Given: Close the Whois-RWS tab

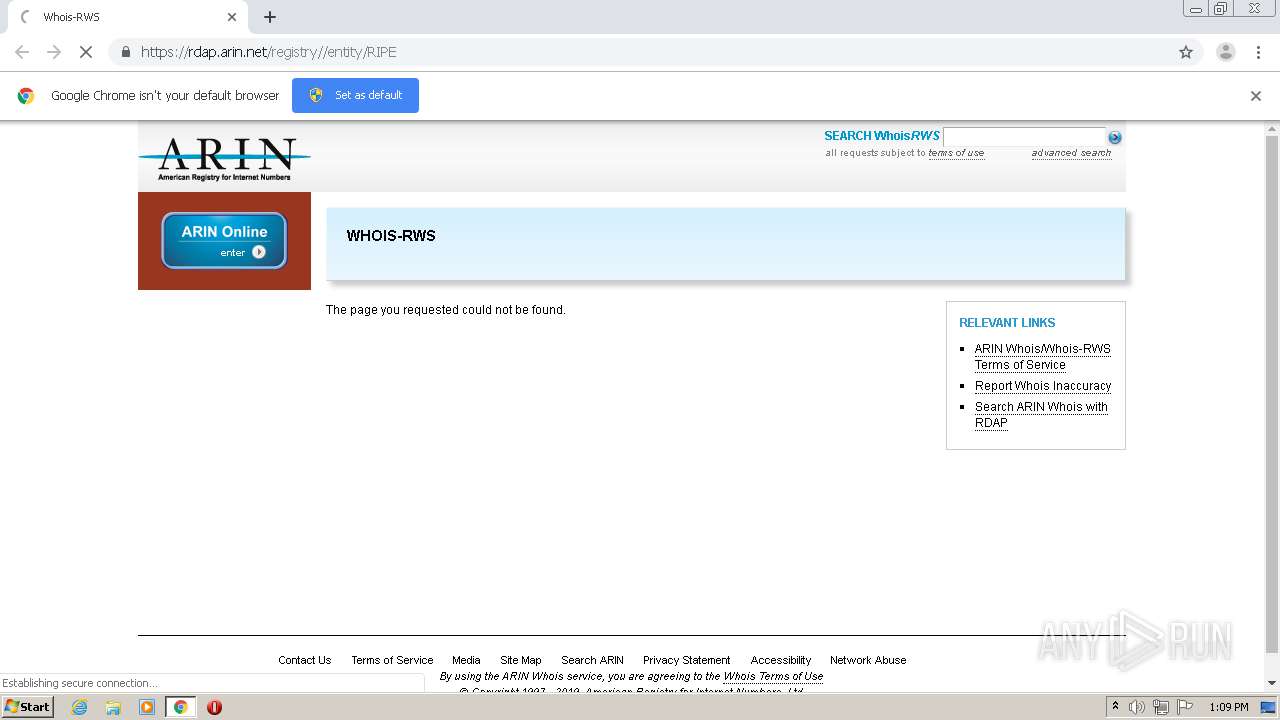Looking at the screenshot, I should (x=232, y=17).
